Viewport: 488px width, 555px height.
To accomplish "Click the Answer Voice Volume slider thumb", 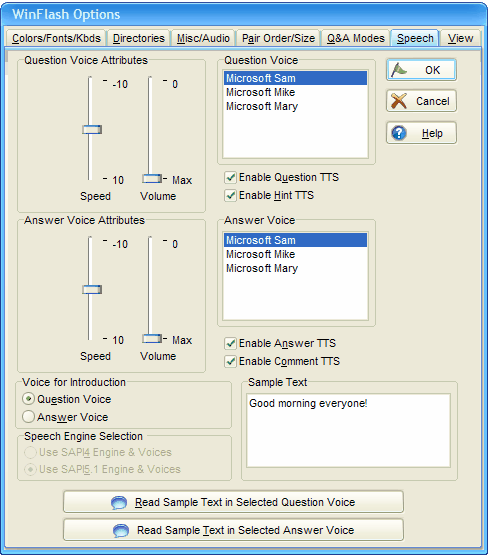I will pyautogui.click(x=152, y=338).
